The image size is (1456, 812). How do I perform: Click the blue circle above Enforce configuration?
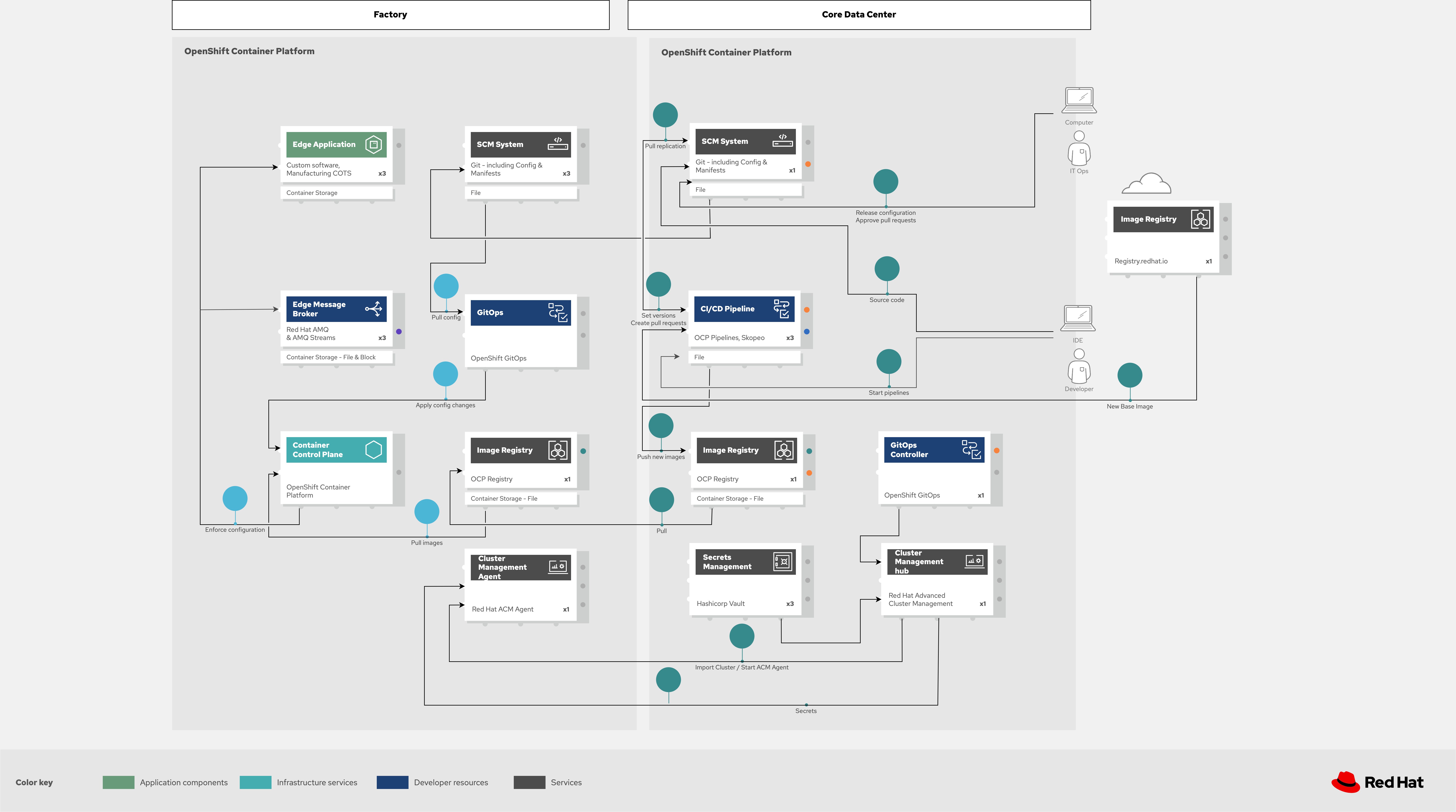pos(235,498)
